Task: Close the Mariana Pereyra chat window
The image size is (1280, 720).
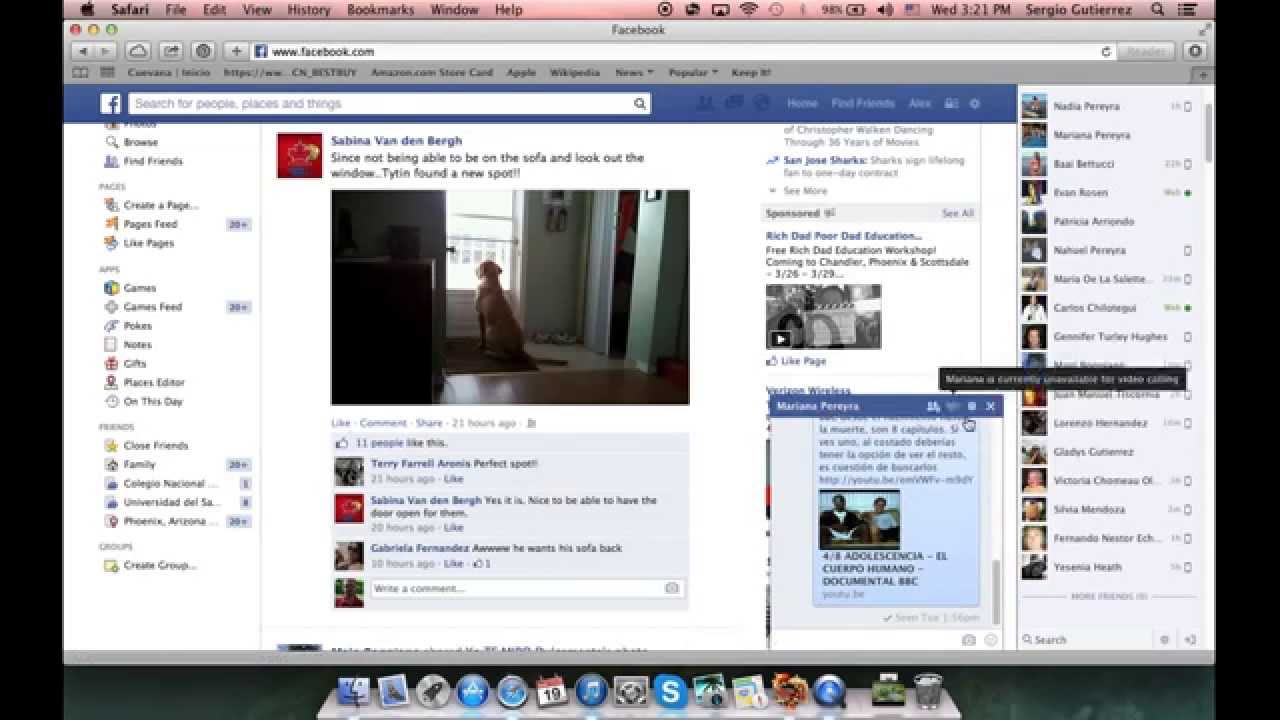Action: [990, 406]
